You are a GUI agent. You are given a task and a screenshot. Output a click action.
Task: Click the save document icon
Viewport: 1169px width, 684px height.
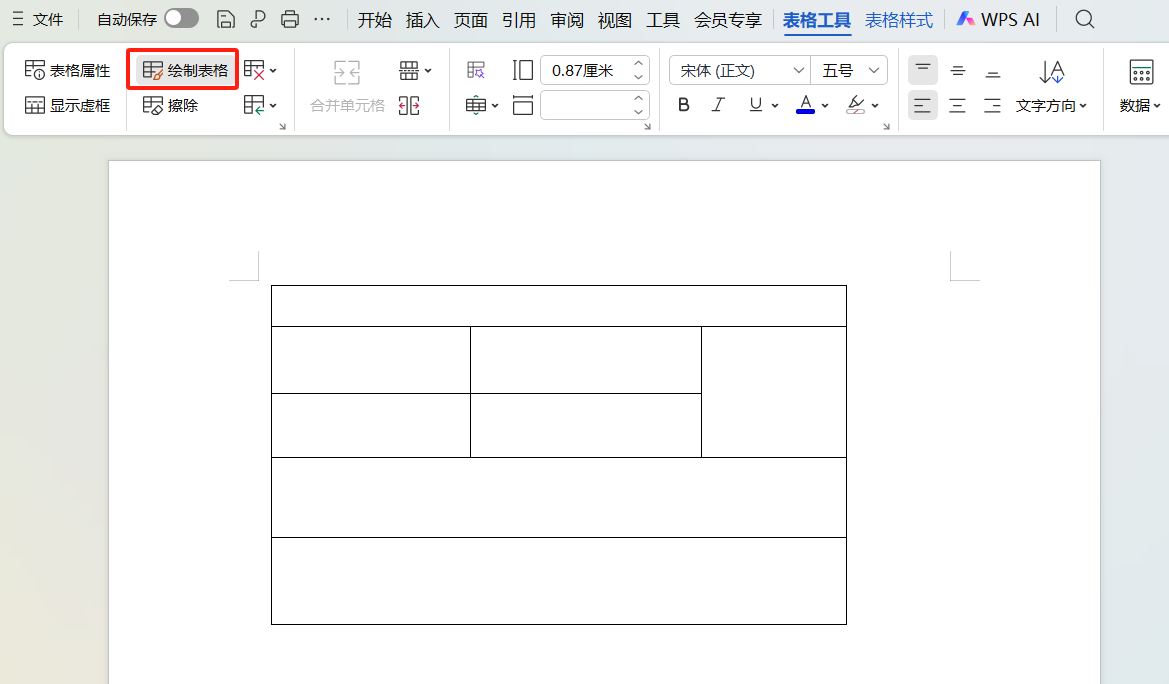coord(227,19)
